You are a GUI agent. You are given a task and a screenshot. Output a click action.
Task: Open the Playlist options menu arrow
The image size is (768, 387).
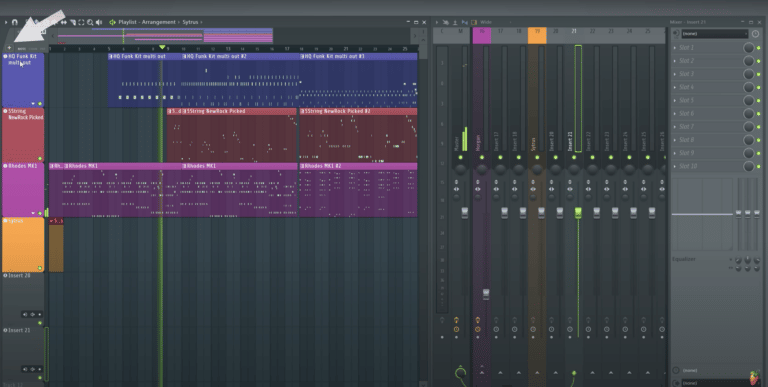tap(6, 22)
